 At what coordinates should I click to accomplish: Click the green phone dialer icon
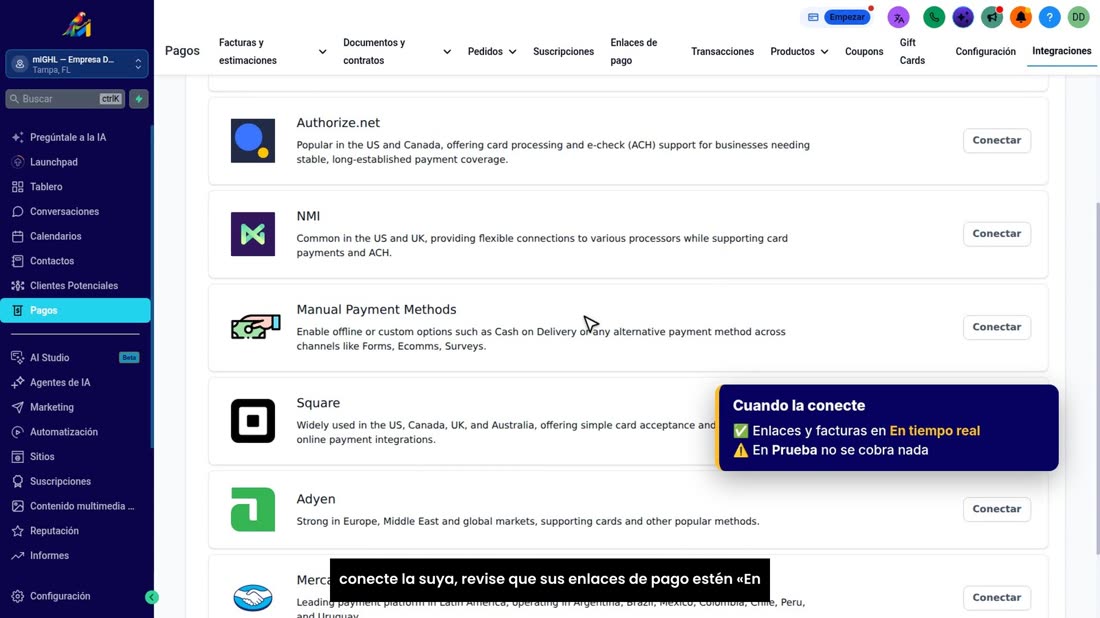coord(934,18)
